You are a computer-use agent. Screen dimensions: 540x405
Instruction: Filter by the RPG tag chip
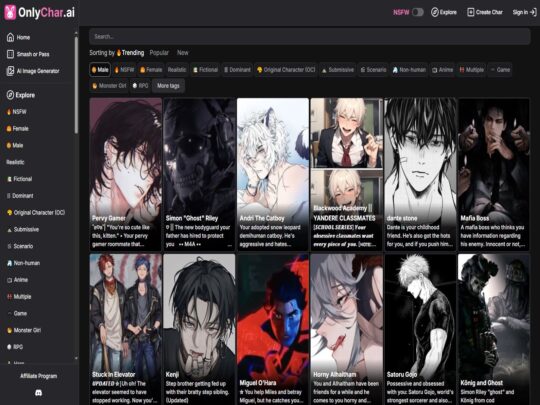(141, 86)
